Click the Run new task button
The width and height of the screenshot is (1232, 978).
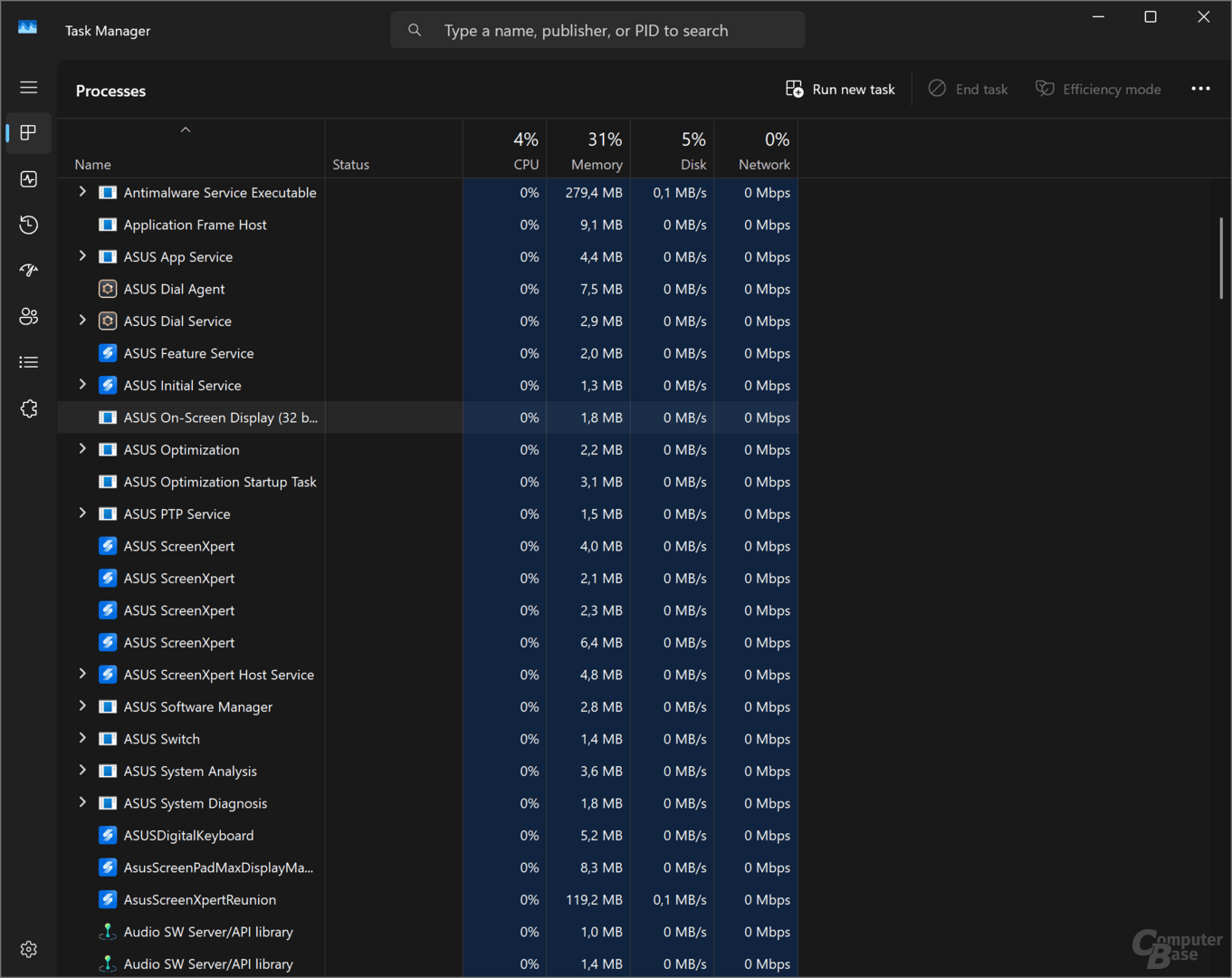840,89
